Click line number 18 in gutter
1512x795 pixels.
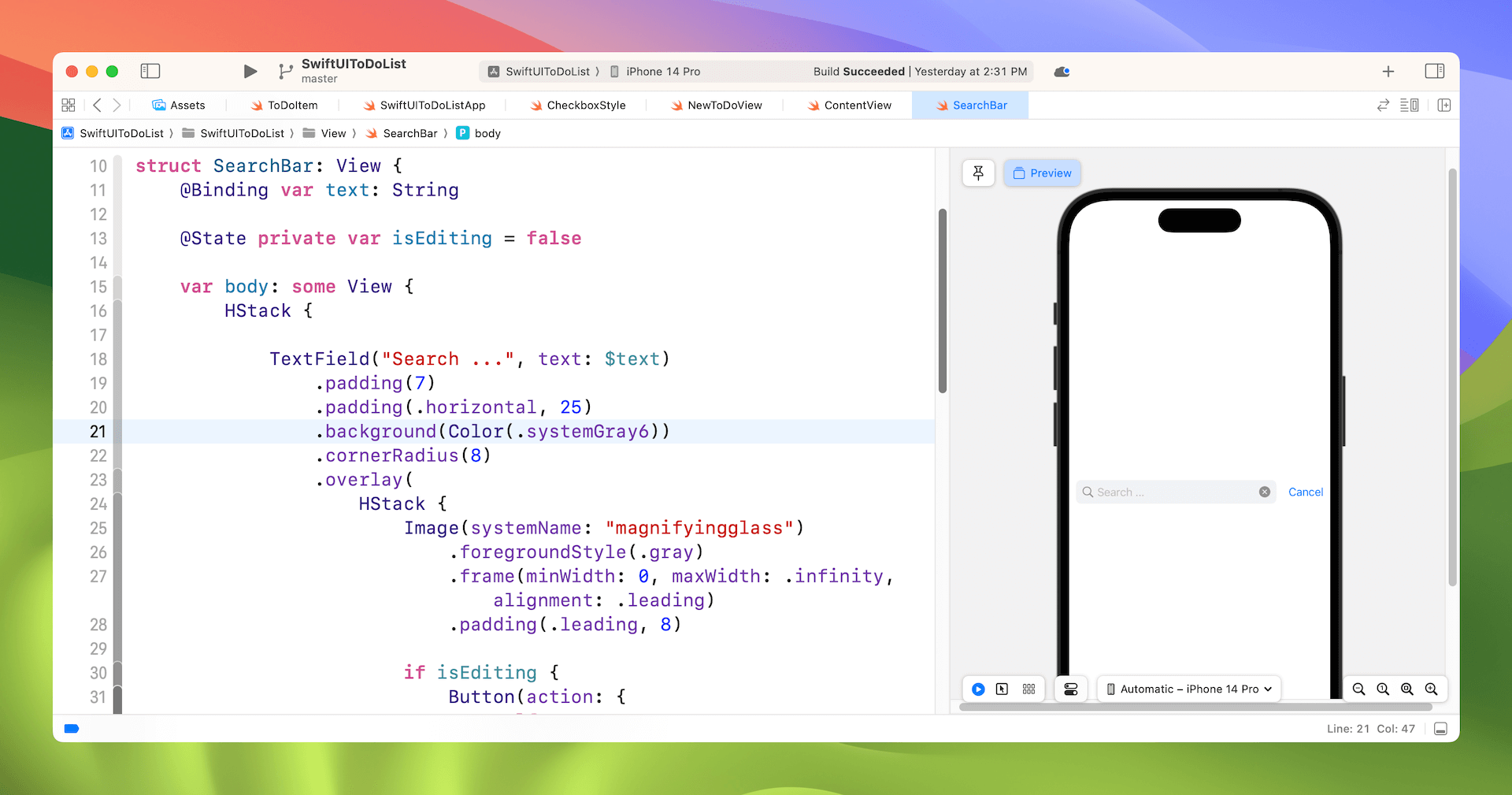pos(98,359)
